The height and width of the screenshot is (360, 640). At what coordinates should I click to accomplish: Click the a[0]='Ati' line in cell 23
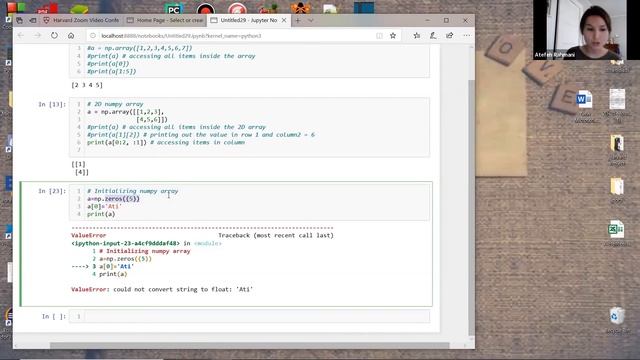tap(103, 207)
